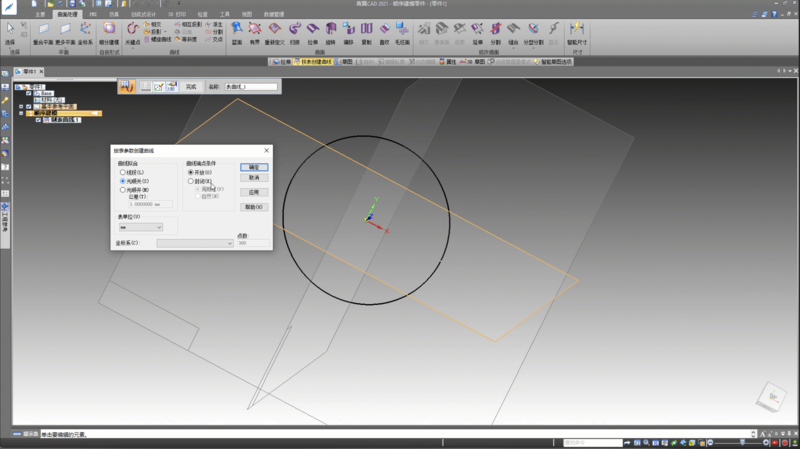Select the 关键点 keypoint curve tool

coord(133,32)
